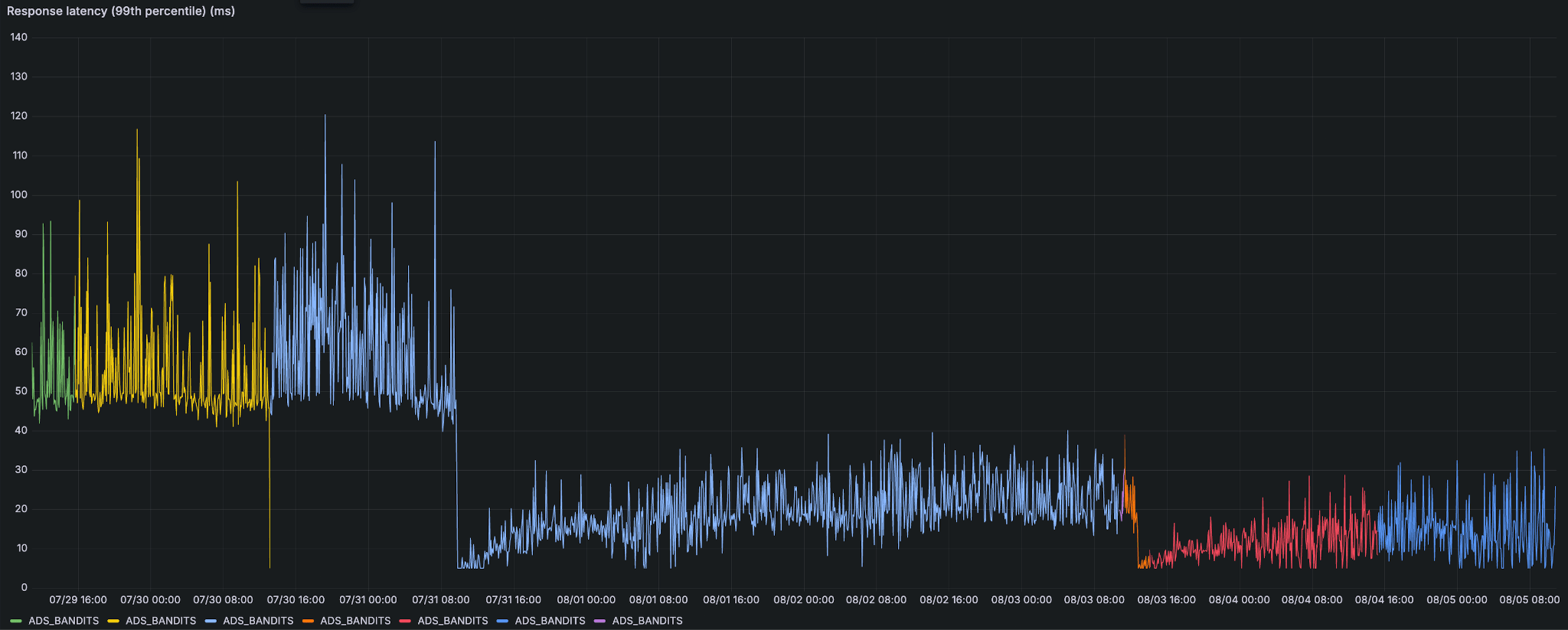Click the 08/03 08:00 time axis label

click(1094, 600)
